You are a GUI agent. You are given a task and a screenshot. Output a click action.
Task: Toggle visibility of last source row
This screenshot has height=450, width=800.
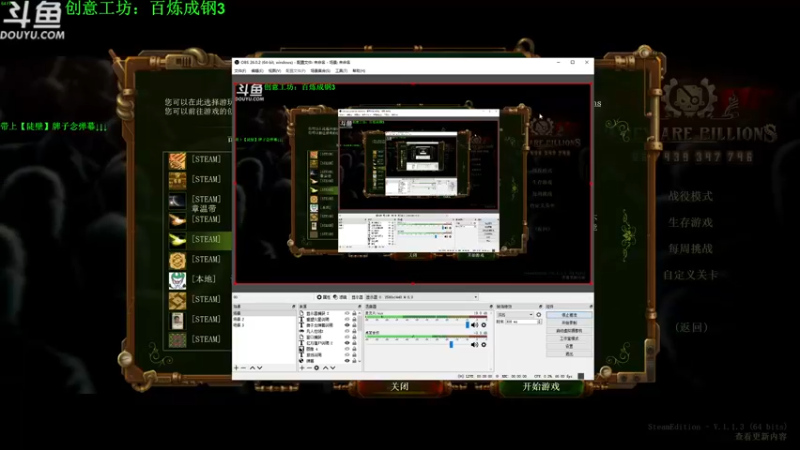click(x=347, y=361)
